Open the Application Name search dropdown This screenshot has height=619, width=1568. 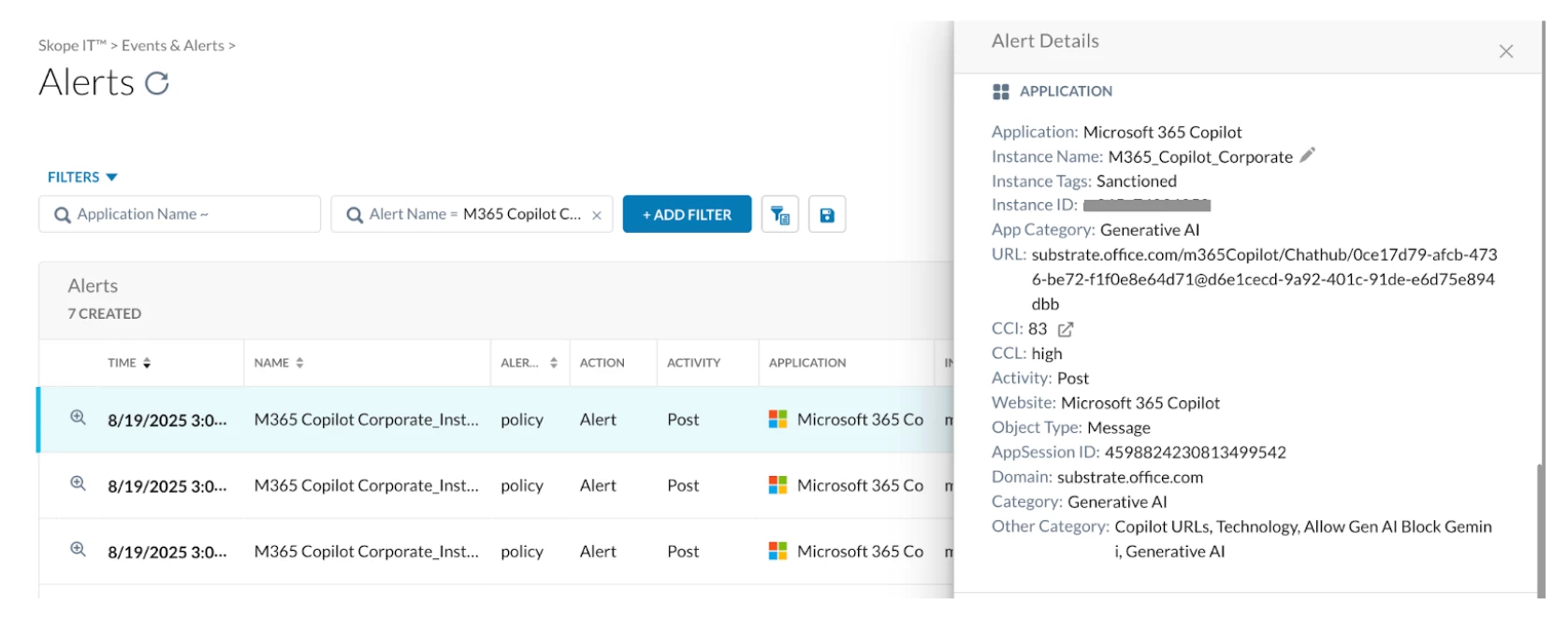point(179,214)
